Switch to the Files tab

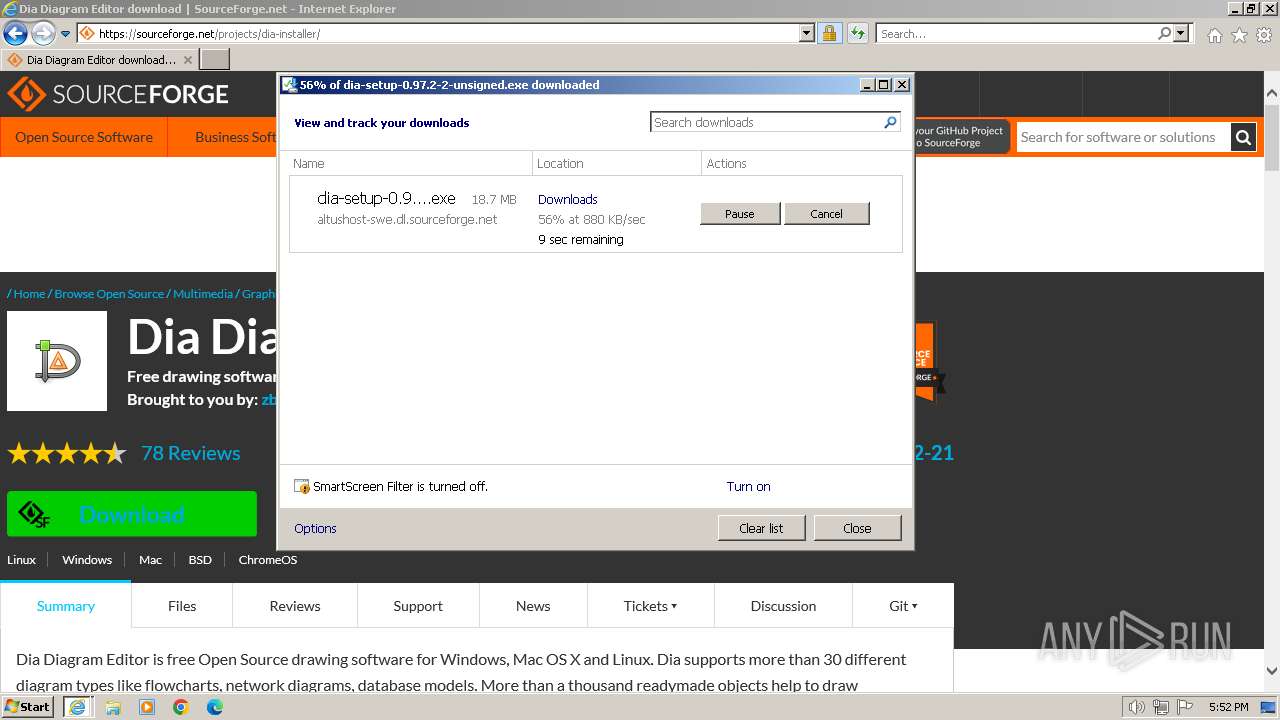pos(182,606)
